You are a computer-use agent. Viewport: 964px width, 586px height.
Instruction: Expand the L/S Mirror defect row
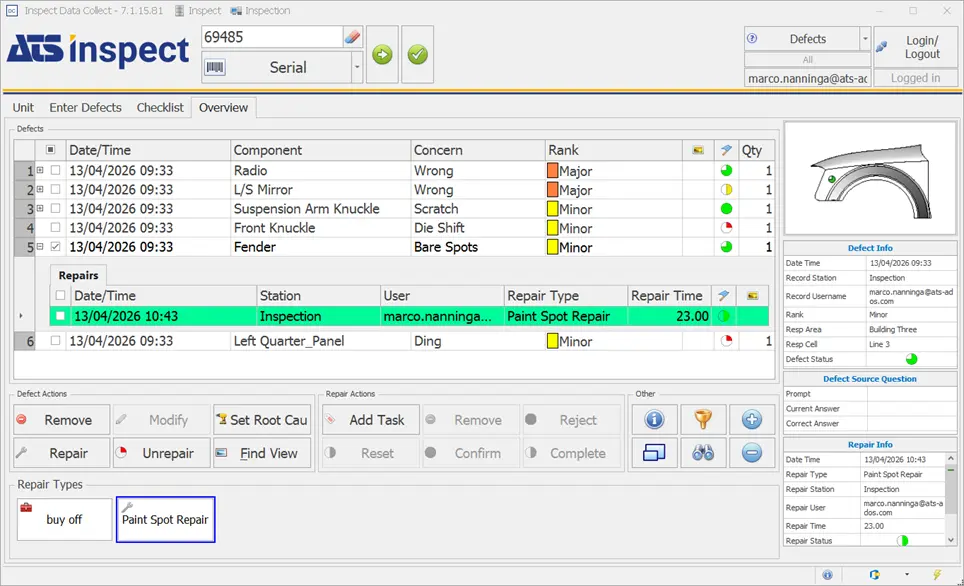click(x=40, y=189)
